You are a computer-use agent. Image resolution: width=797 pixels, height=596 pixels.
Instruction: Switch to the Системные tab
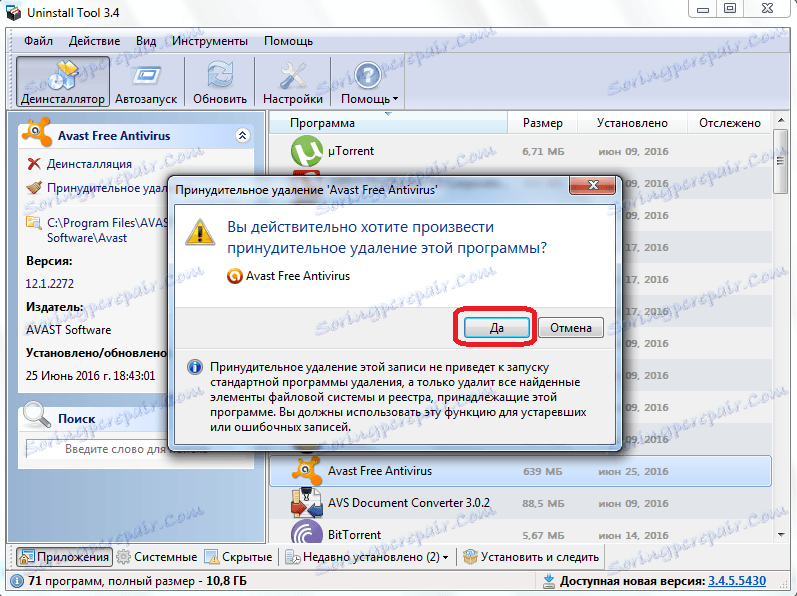coord(157,557)
